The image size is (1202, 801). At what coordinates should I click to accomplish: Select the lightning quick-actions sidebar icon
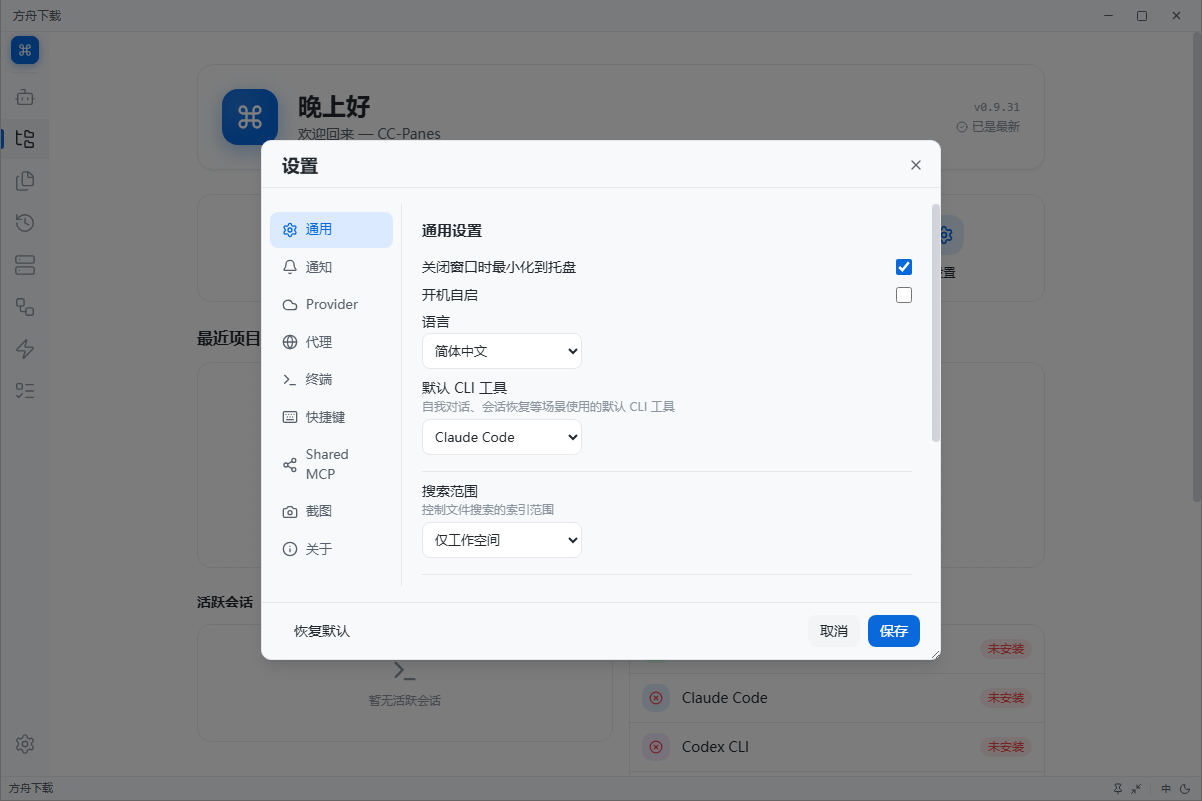coord(24,348)
